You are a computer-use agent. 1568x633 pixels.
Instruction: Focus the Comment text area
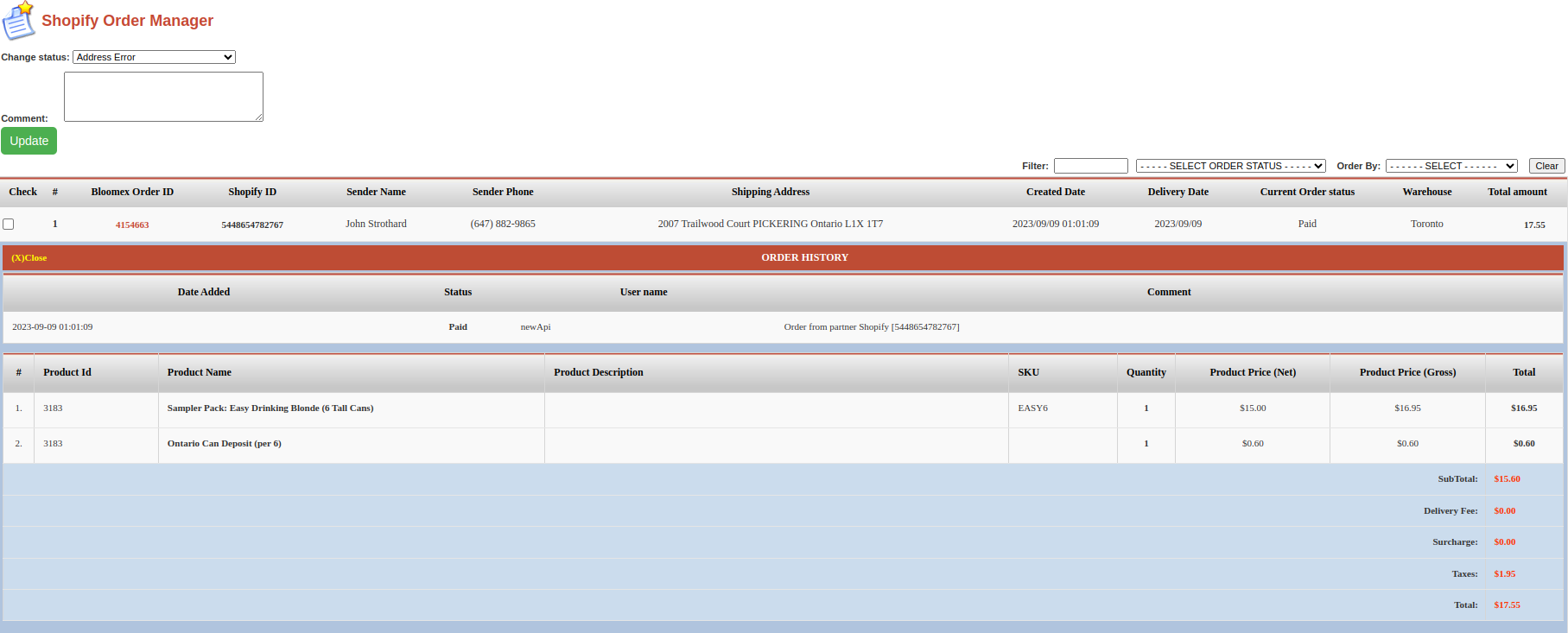point(163,97)
